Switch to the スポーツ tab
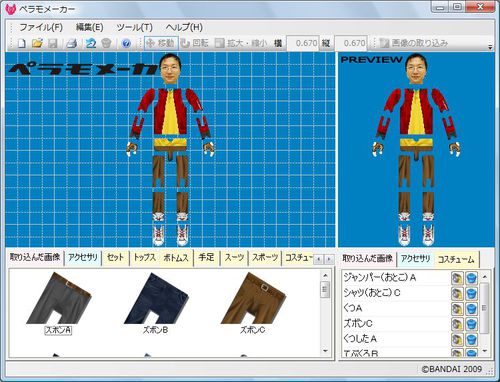 coord(265,257)
